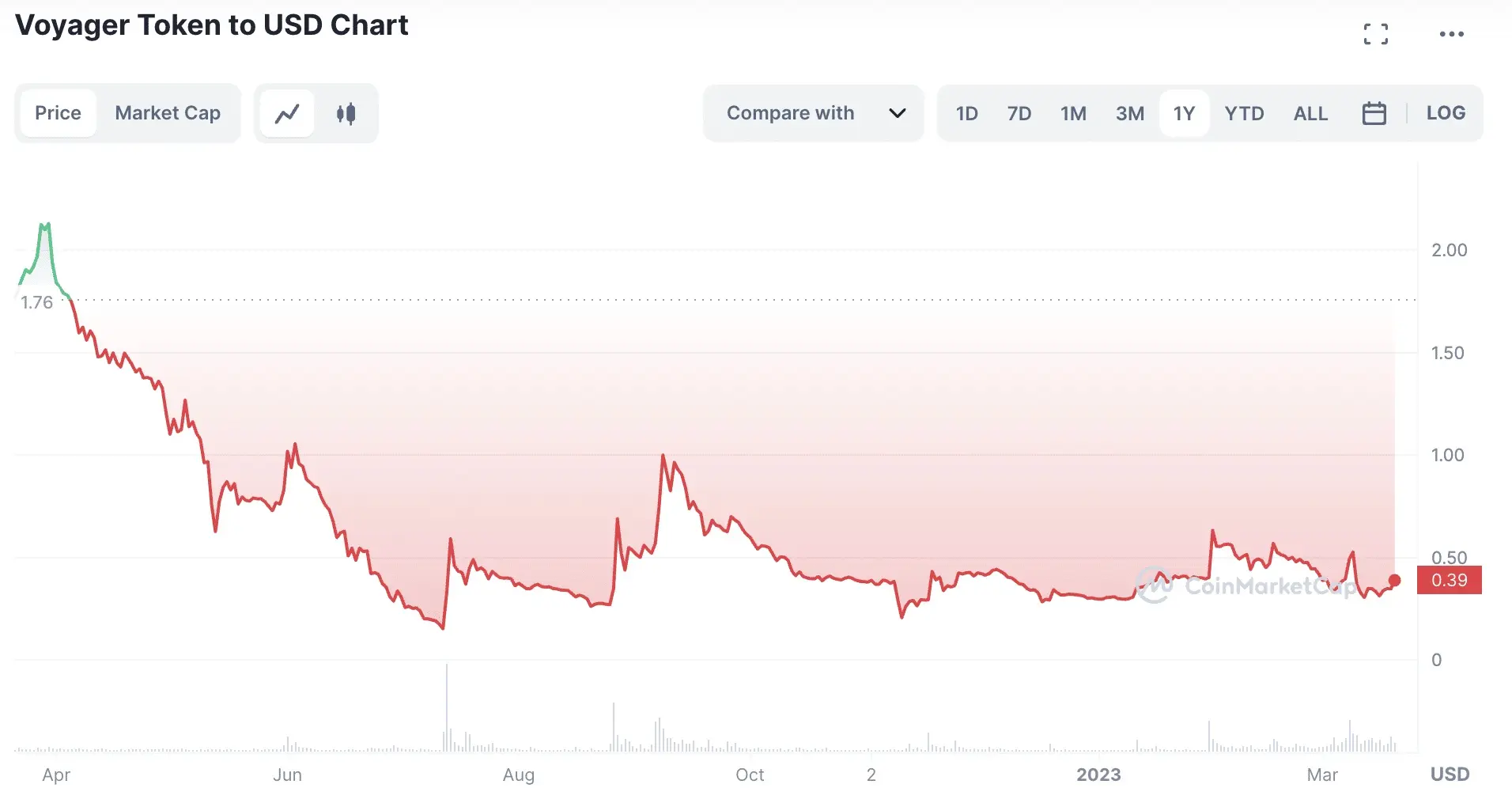Switch to candlestick chart icon

point(346,114)
